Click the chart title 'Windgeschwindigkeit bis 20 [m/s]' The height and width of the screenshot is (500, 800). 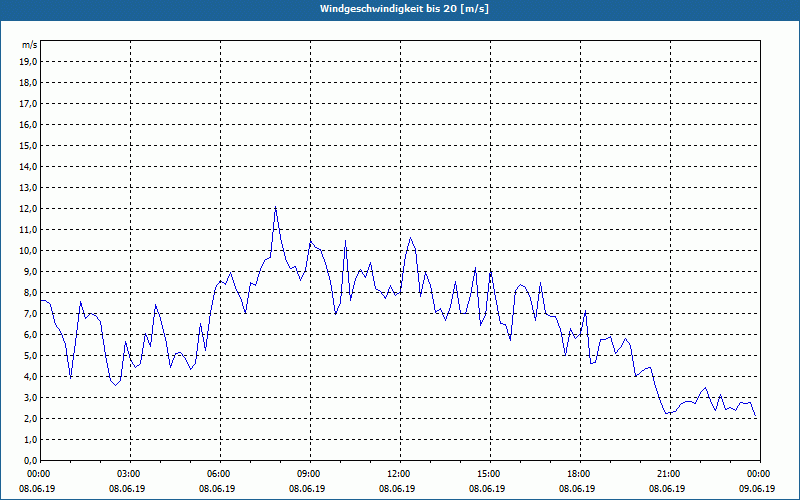tap(404, 9)
